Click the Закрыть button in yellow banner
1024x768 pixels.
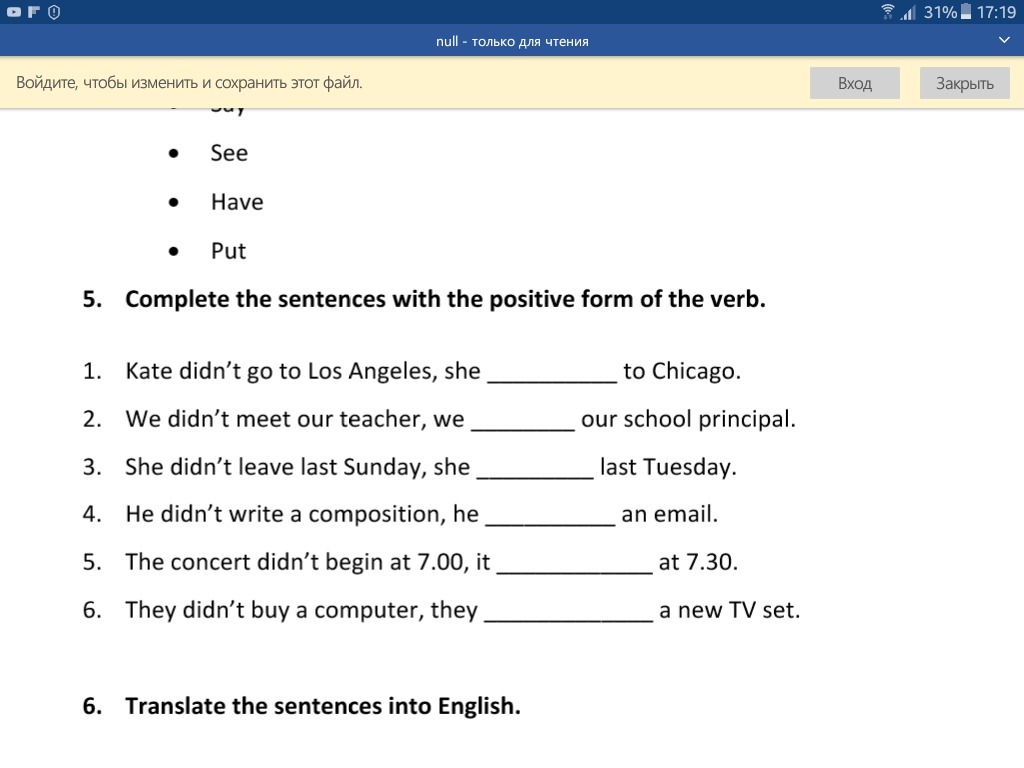coord(965,83)
